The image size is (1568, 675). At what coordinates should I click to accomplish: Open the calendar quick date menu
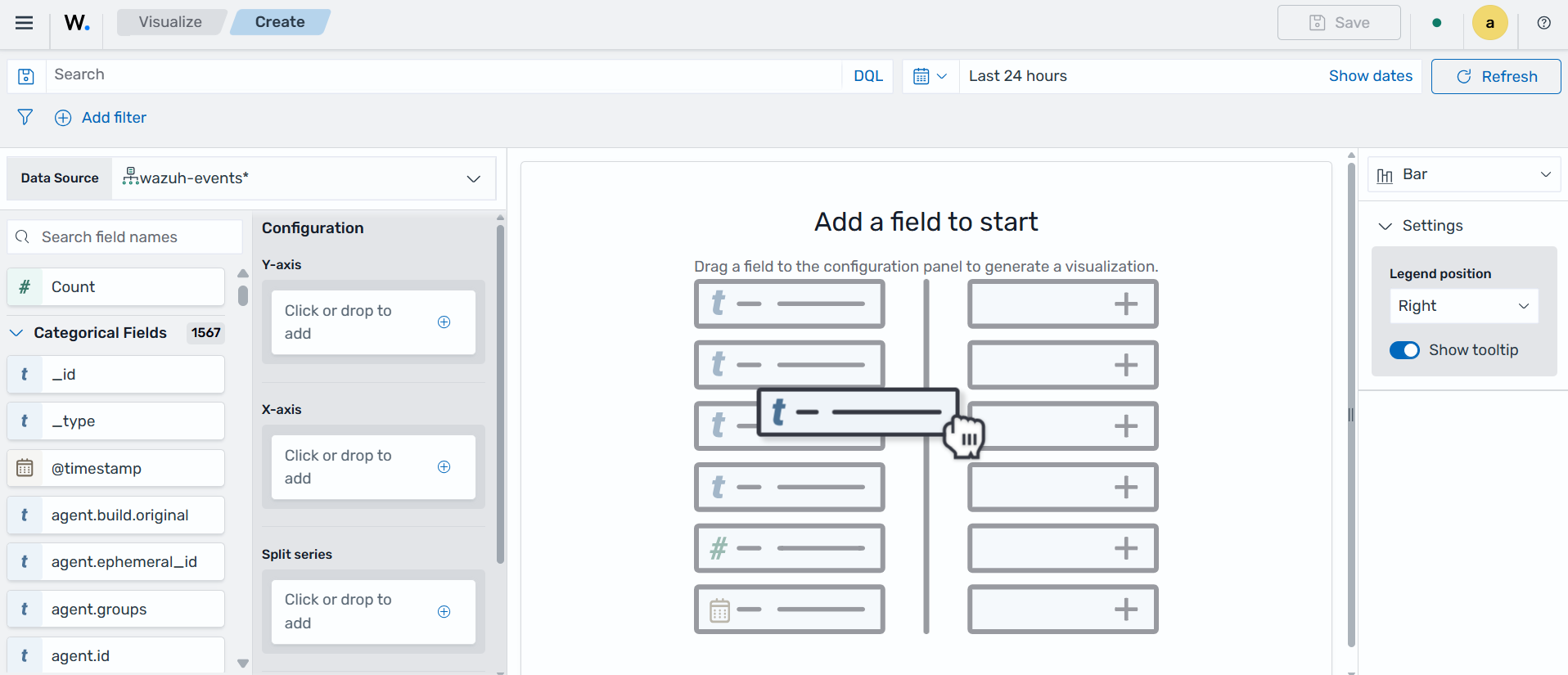pos(930,76)
